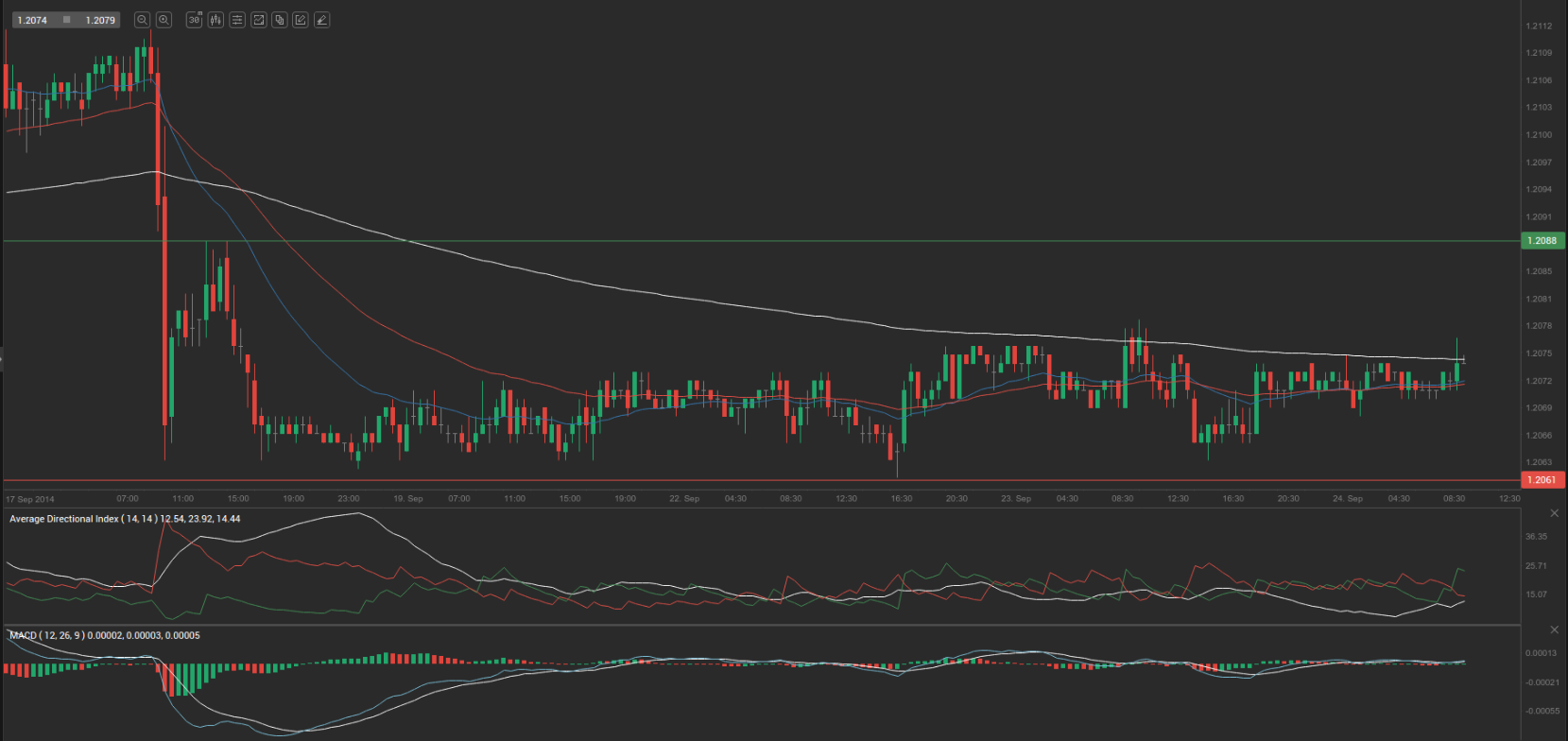Close the MACD indicator panel
Screen dimensions: 1568x741
(x=1555, y=629)
